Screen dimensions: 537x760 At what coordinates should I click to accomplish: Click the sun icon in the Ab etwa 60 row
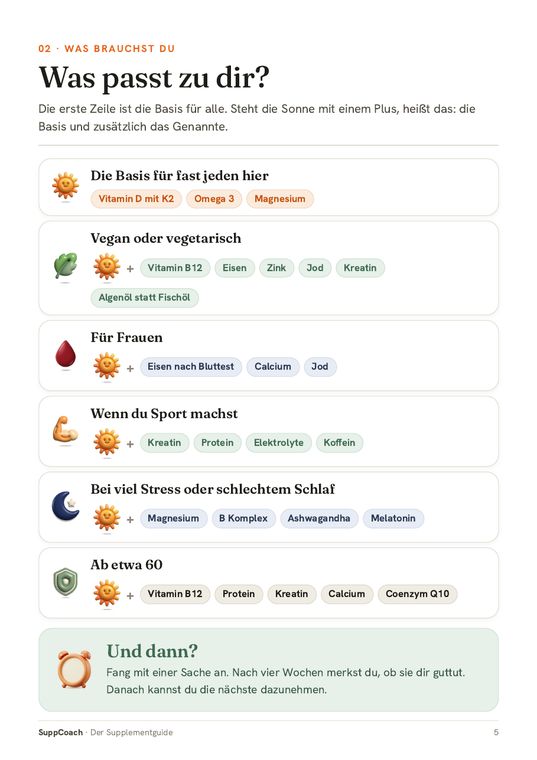[107, 593]
